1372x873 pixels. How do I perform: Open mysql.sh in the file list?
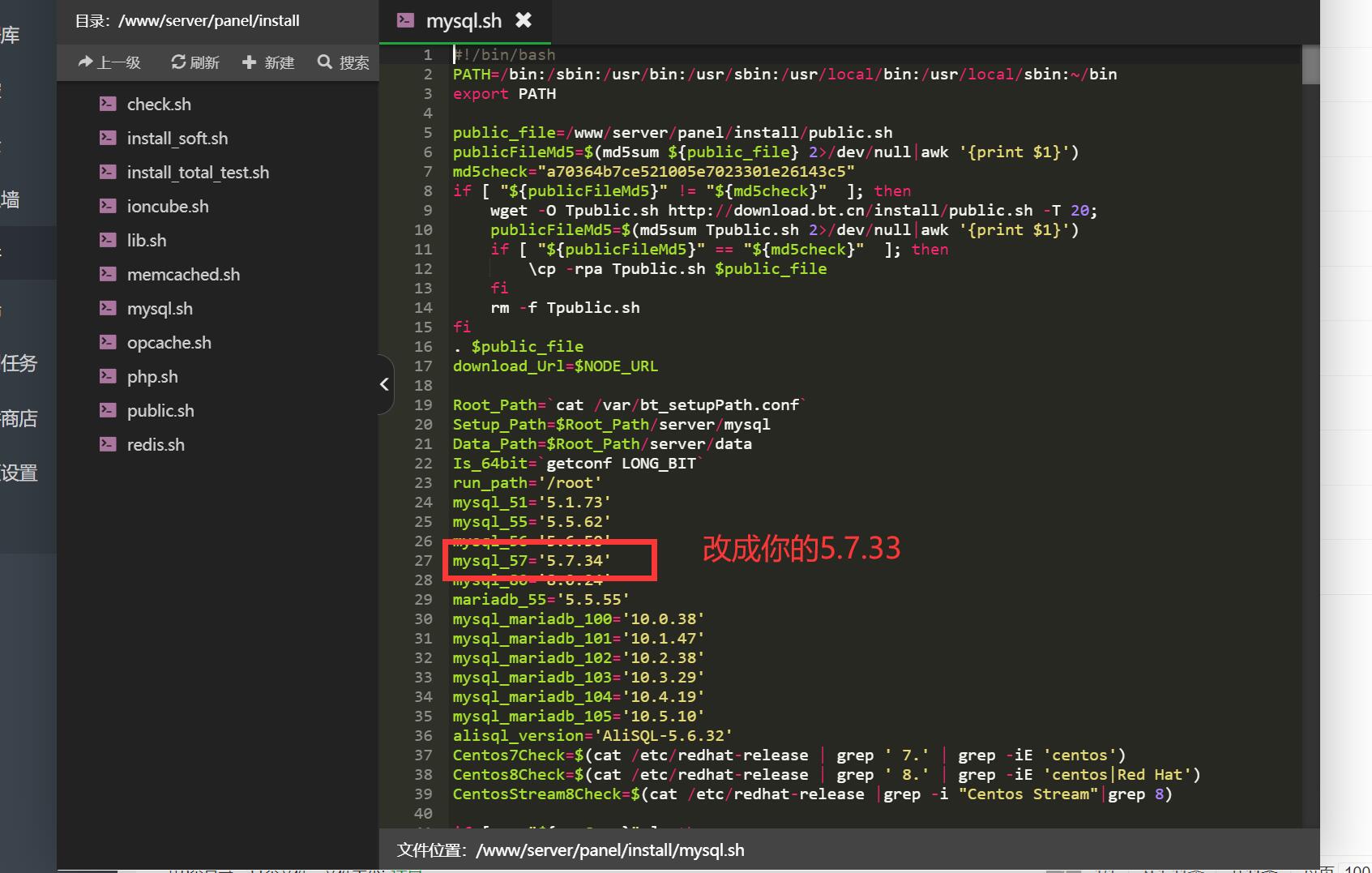tap(160, 309)
